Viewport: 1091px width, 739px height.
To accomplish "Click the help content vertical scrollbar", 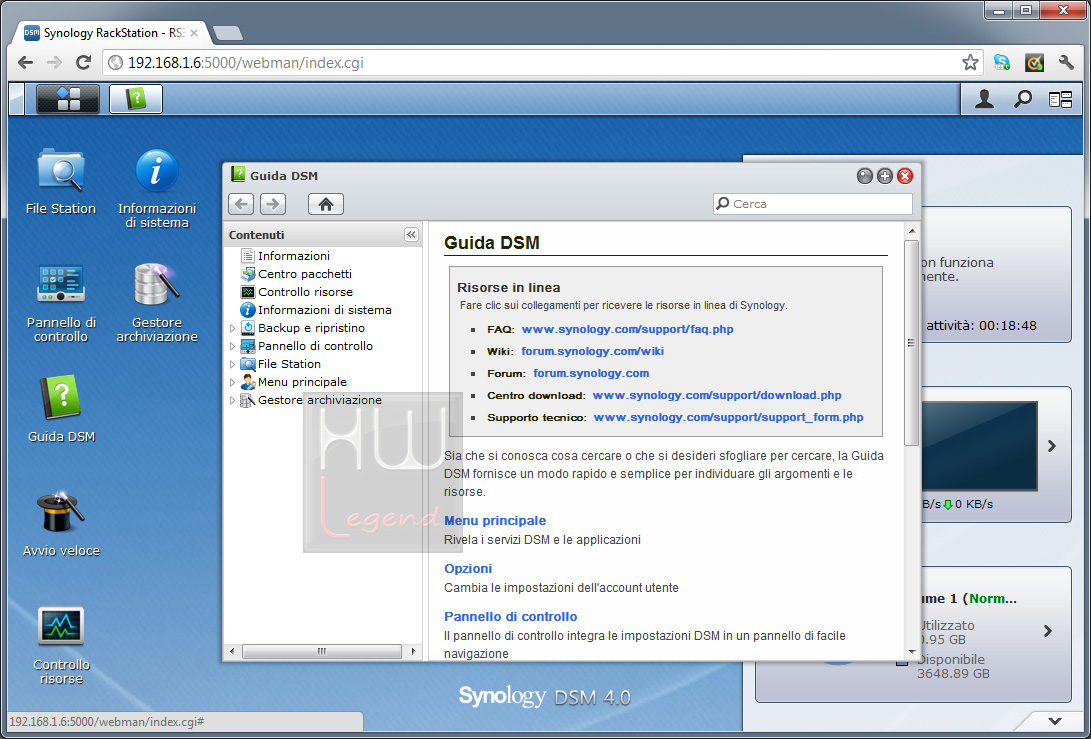I will [911, 342].
